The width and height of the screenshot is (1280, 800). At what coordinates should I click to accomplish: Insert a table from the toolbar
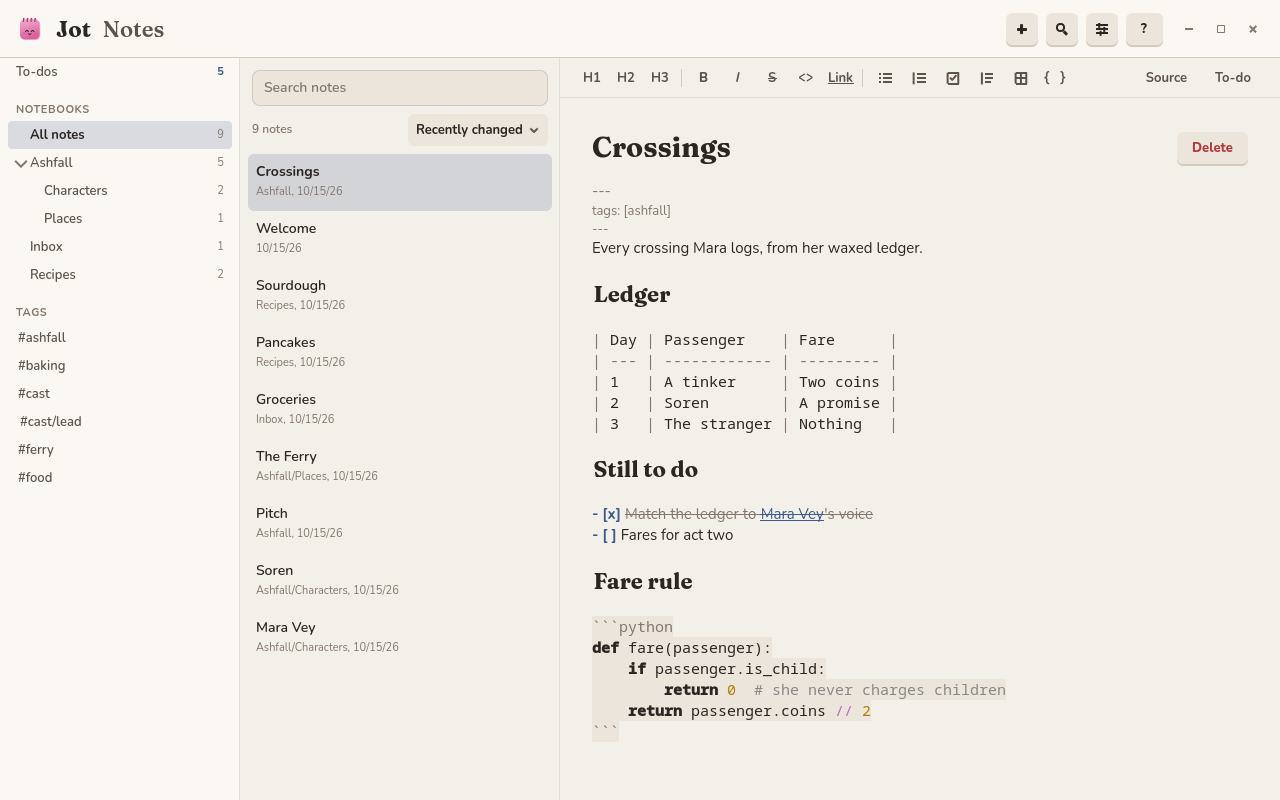(x=1021, y=77)
